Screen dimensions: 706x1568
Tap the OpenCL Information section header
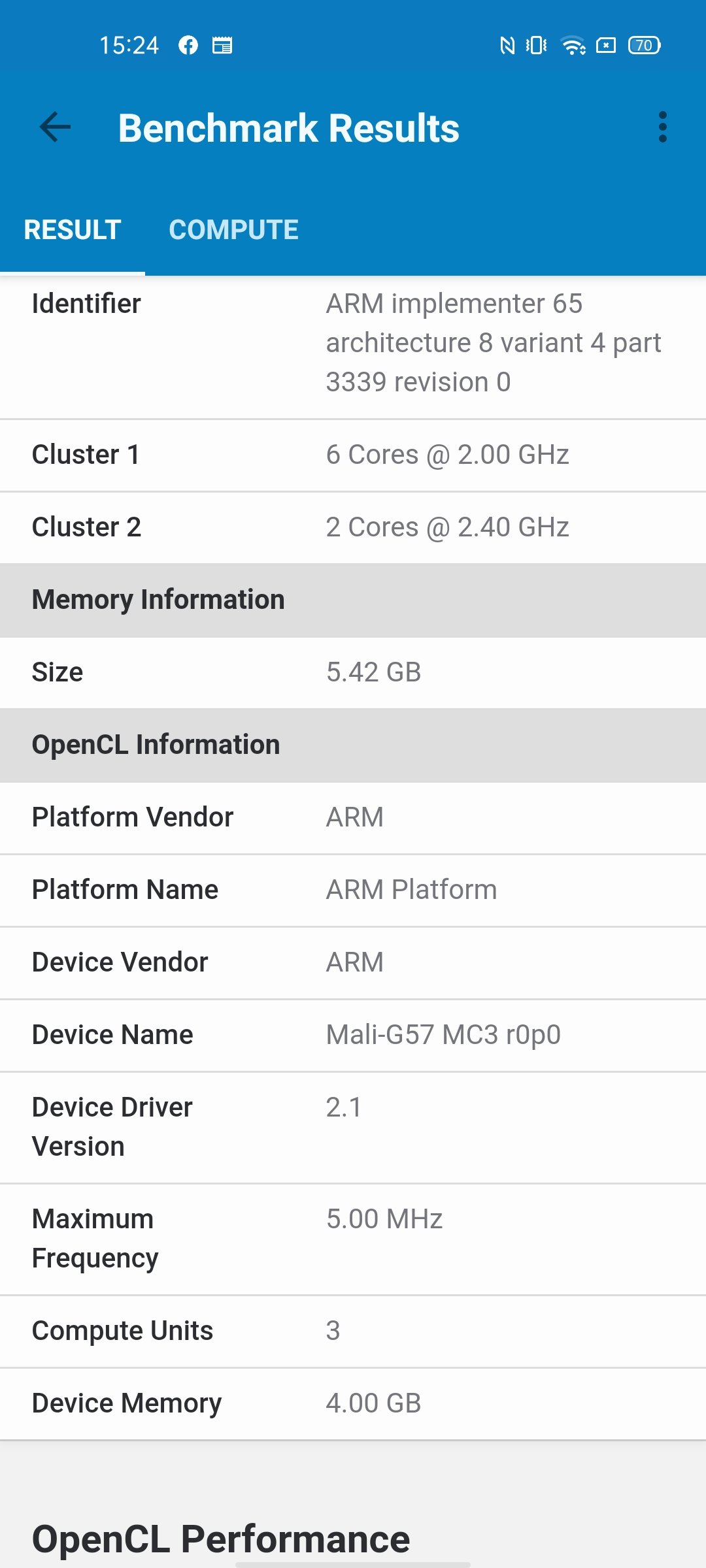tap(353, 745)
